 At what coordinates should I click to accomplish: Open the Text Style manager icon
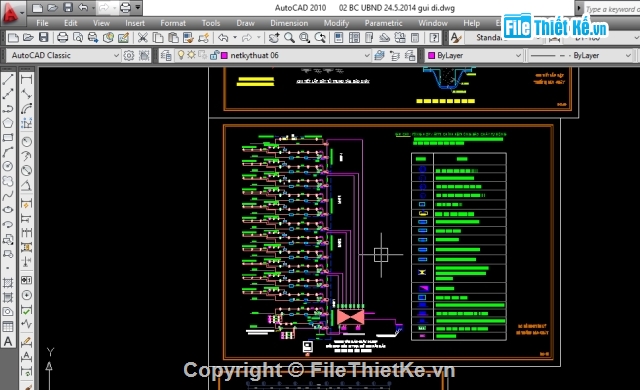456,38
